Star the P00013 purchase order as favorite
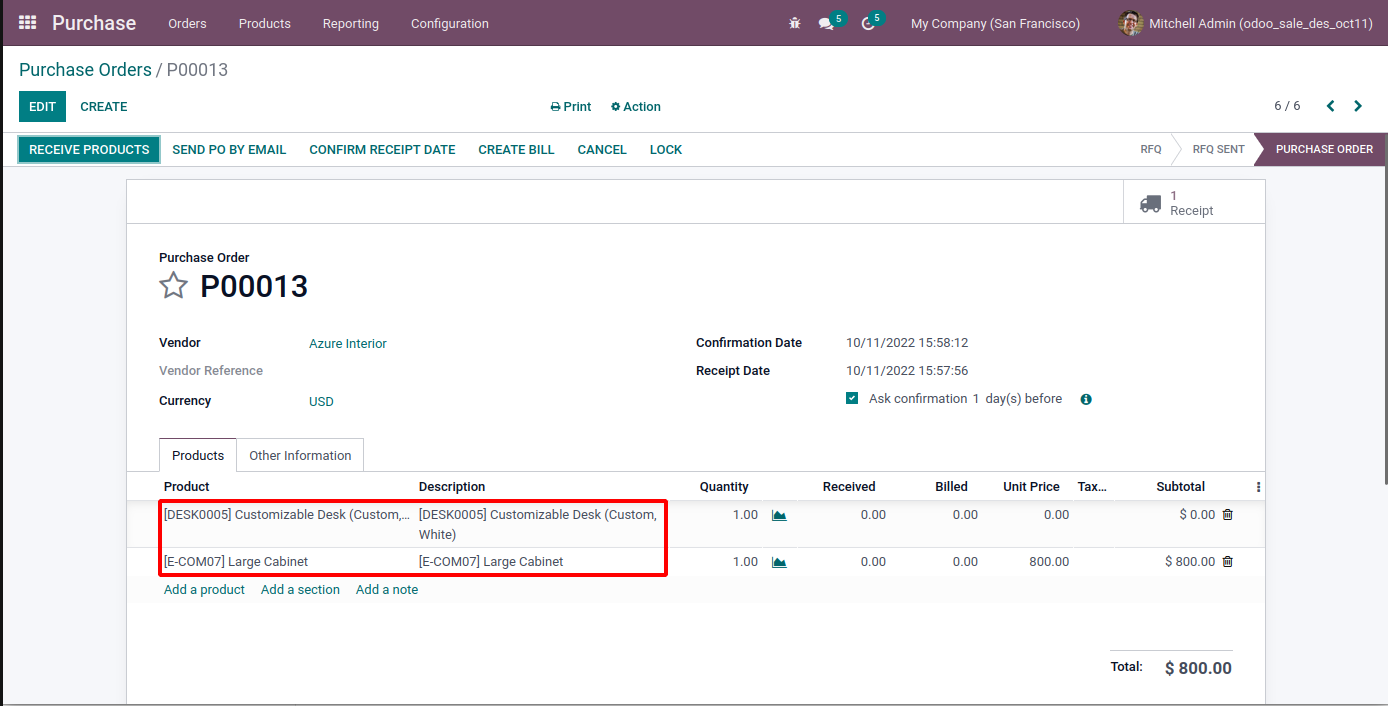This screenshot has width=1388, height=706. click(174, 286)
